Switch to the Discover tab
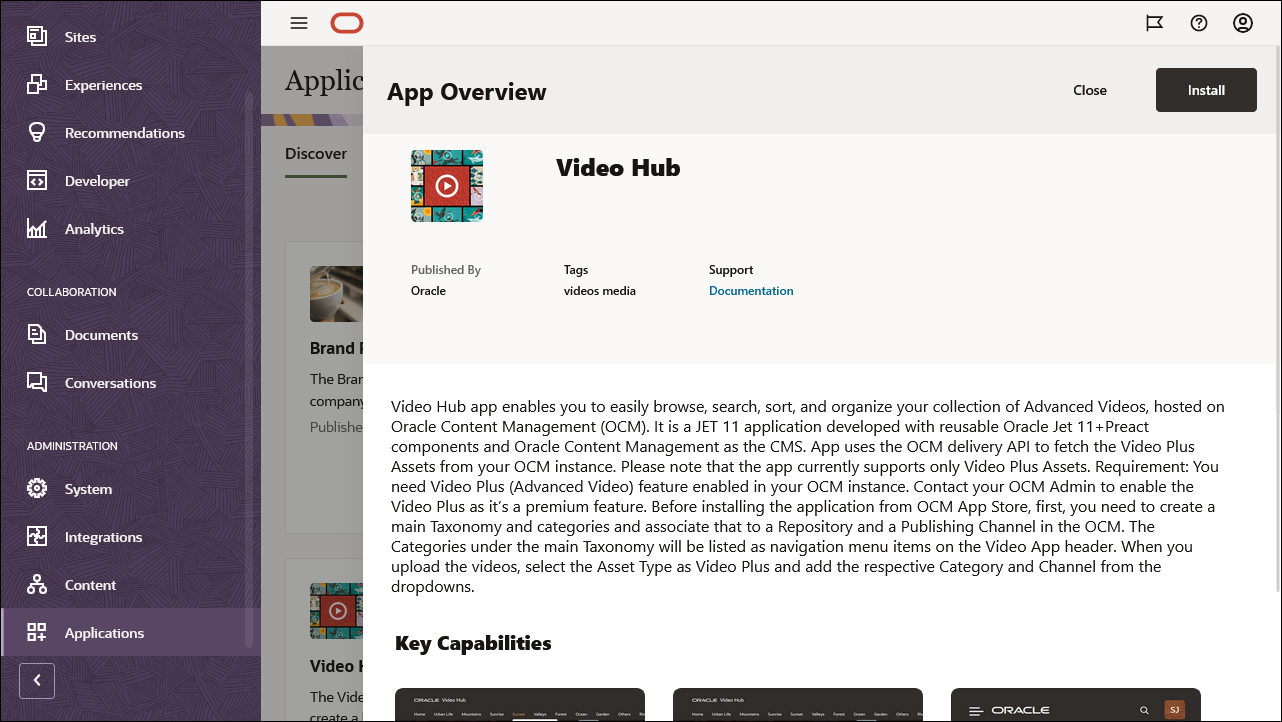This screenshot has height=722, width=1282. [316, 153]
